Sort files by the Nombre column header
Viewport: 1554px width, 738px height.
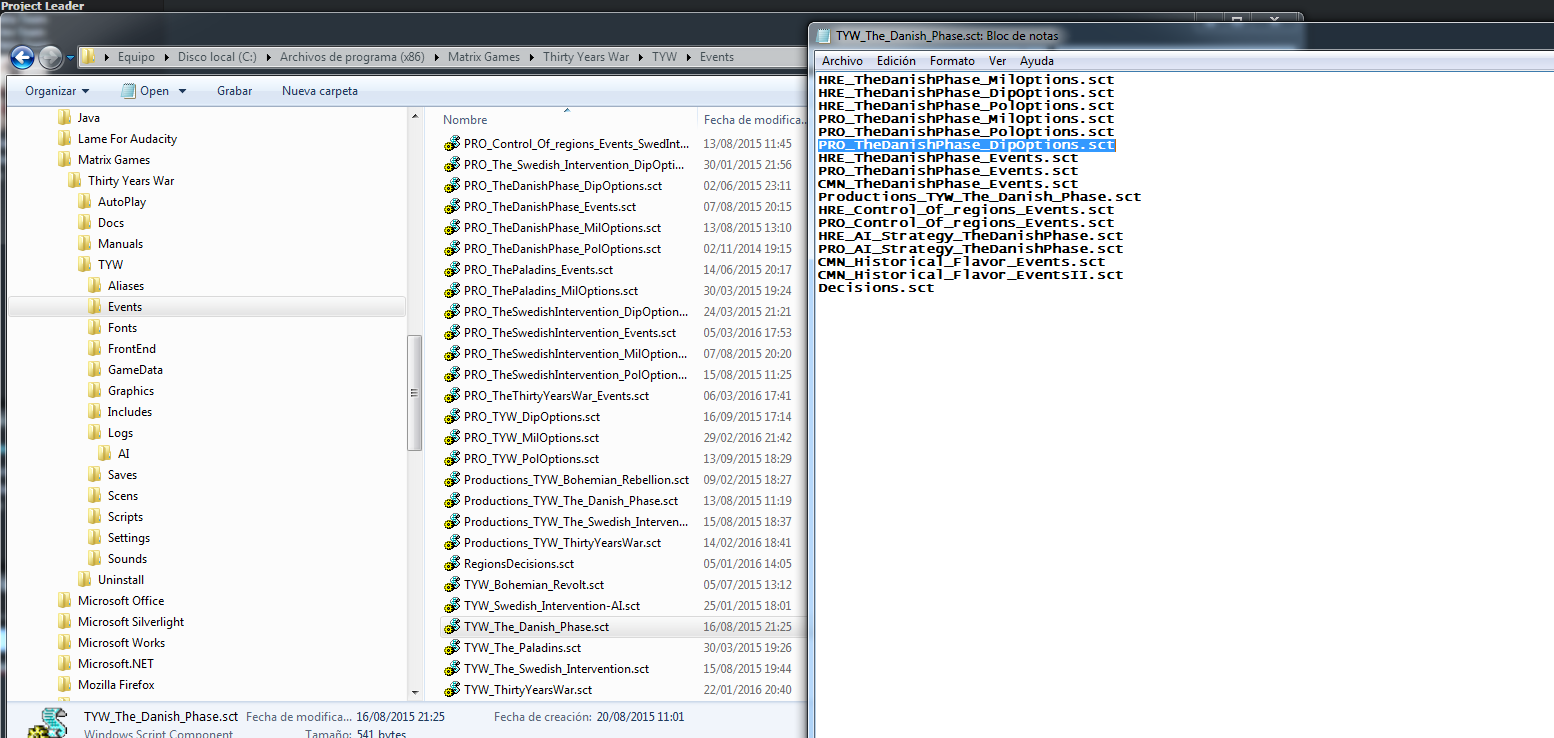466,120
